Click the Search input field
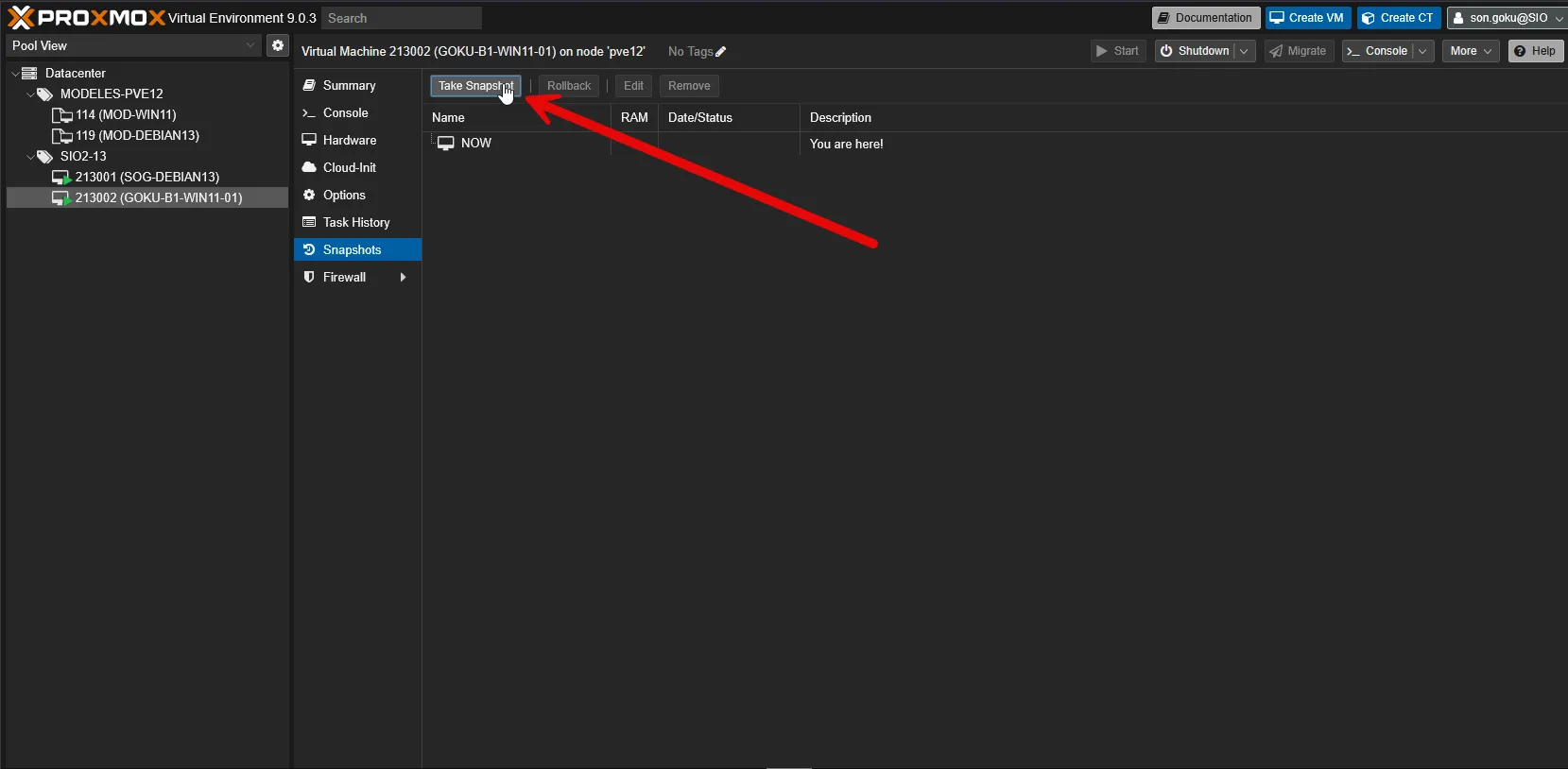The image size is (1568, 769). click(x=401, y=18)
